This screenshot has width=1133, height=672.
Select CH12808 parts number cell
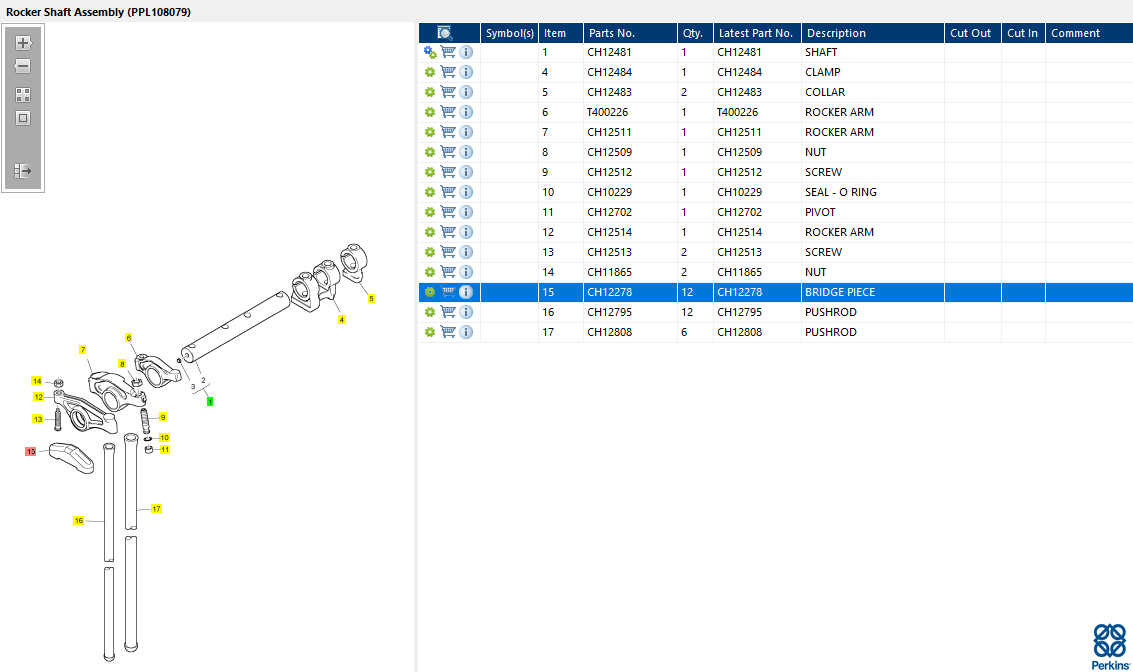pos(630,332)
